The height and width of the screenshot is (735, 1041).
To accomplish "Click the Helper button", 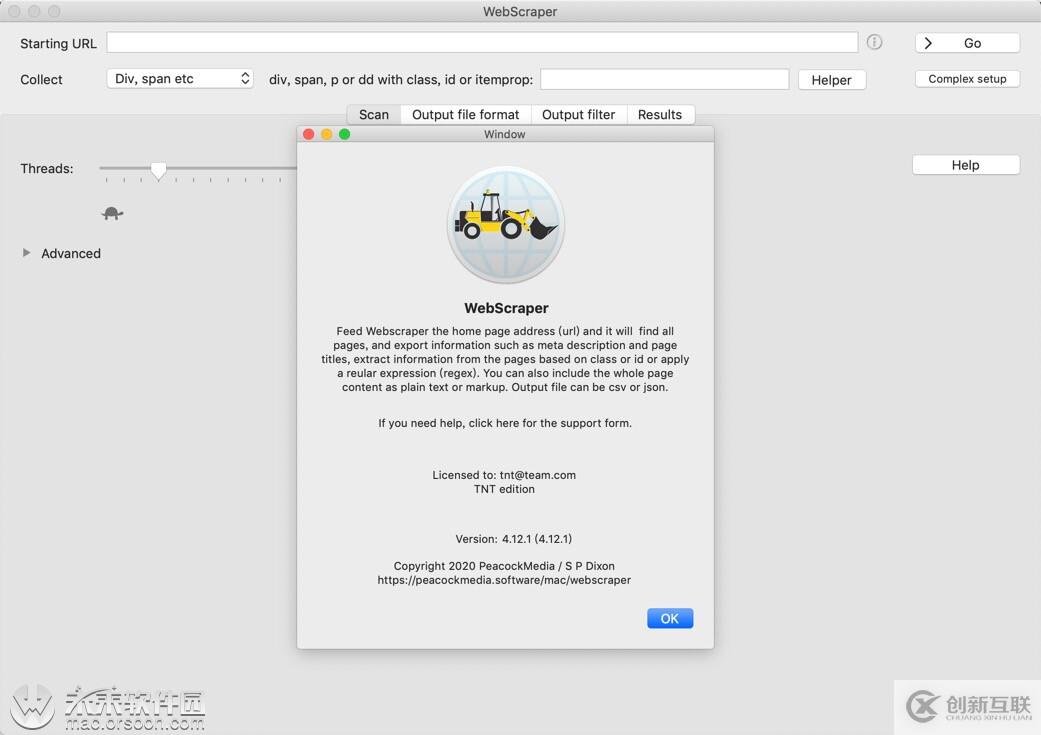I will click(831, 79).
